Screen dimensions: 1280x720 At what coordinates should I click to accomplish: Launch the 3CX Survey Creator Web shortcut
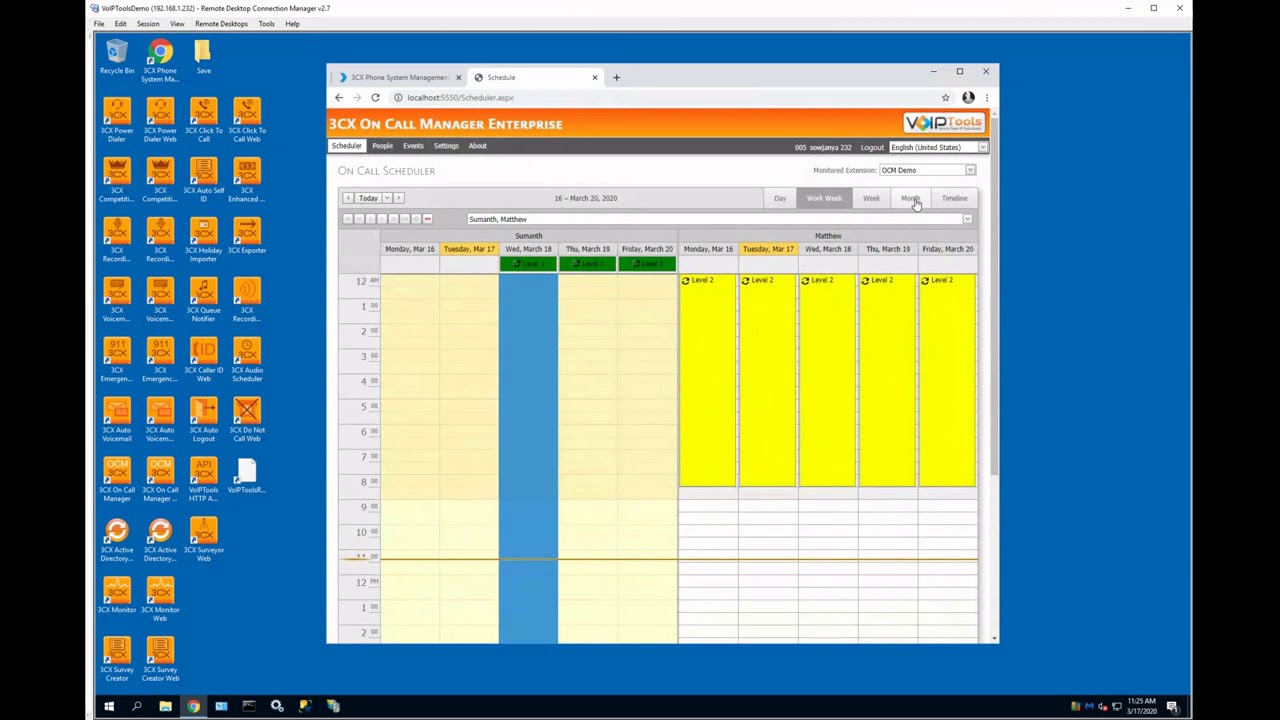pyautogui.click(x=160, y=660)
